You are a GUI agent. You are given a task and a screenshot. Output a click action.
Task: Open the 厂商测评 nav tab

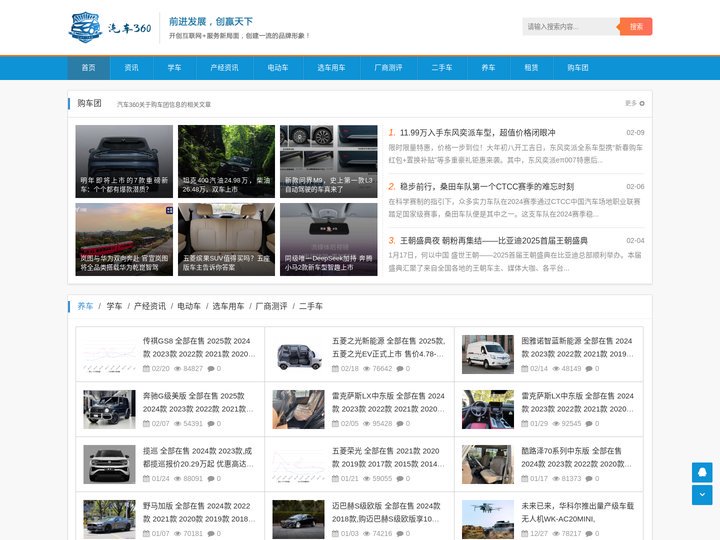(x=388, y=68)
